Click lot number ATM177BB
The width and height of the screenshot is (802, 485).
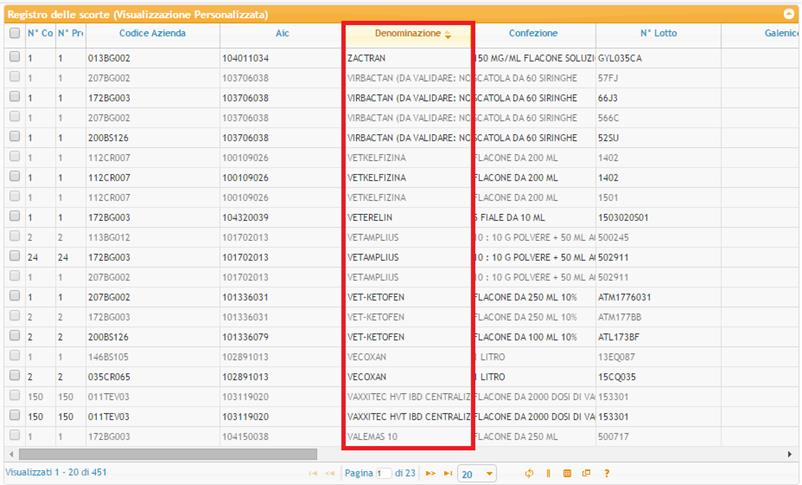click(x=619, y=317)
